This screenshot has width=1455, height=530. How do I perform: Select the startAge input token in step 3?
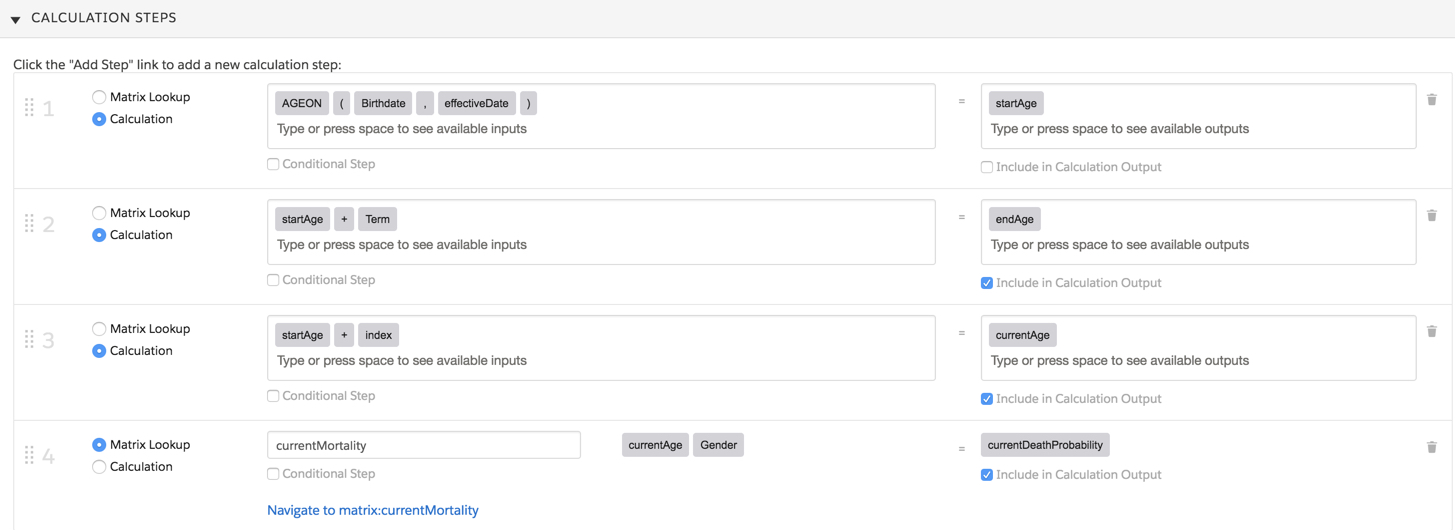click(302, 335)
